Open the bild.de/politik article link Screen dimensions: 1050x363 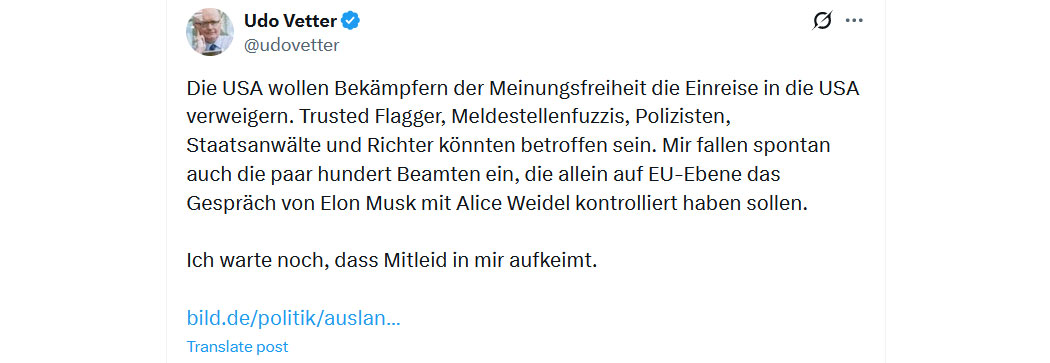pyautogui.click(x=293, y=317)
